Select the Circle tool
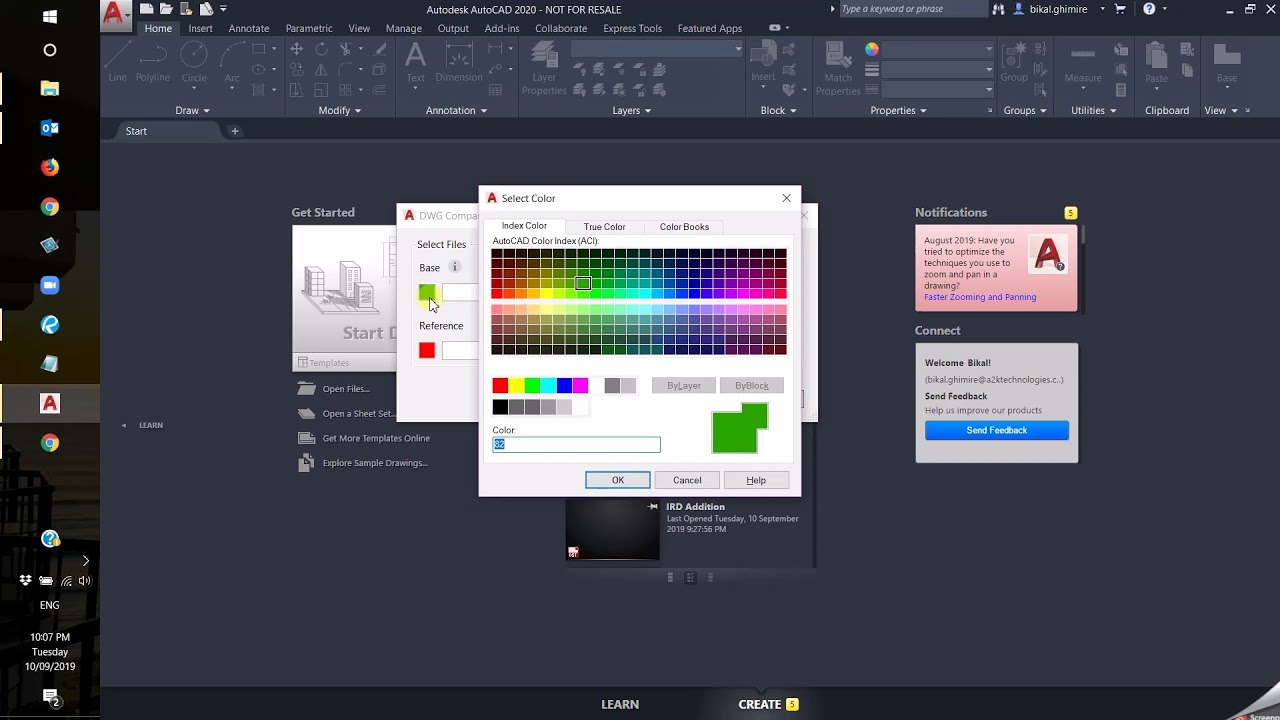1280x720 pixels. click(194, 60)
